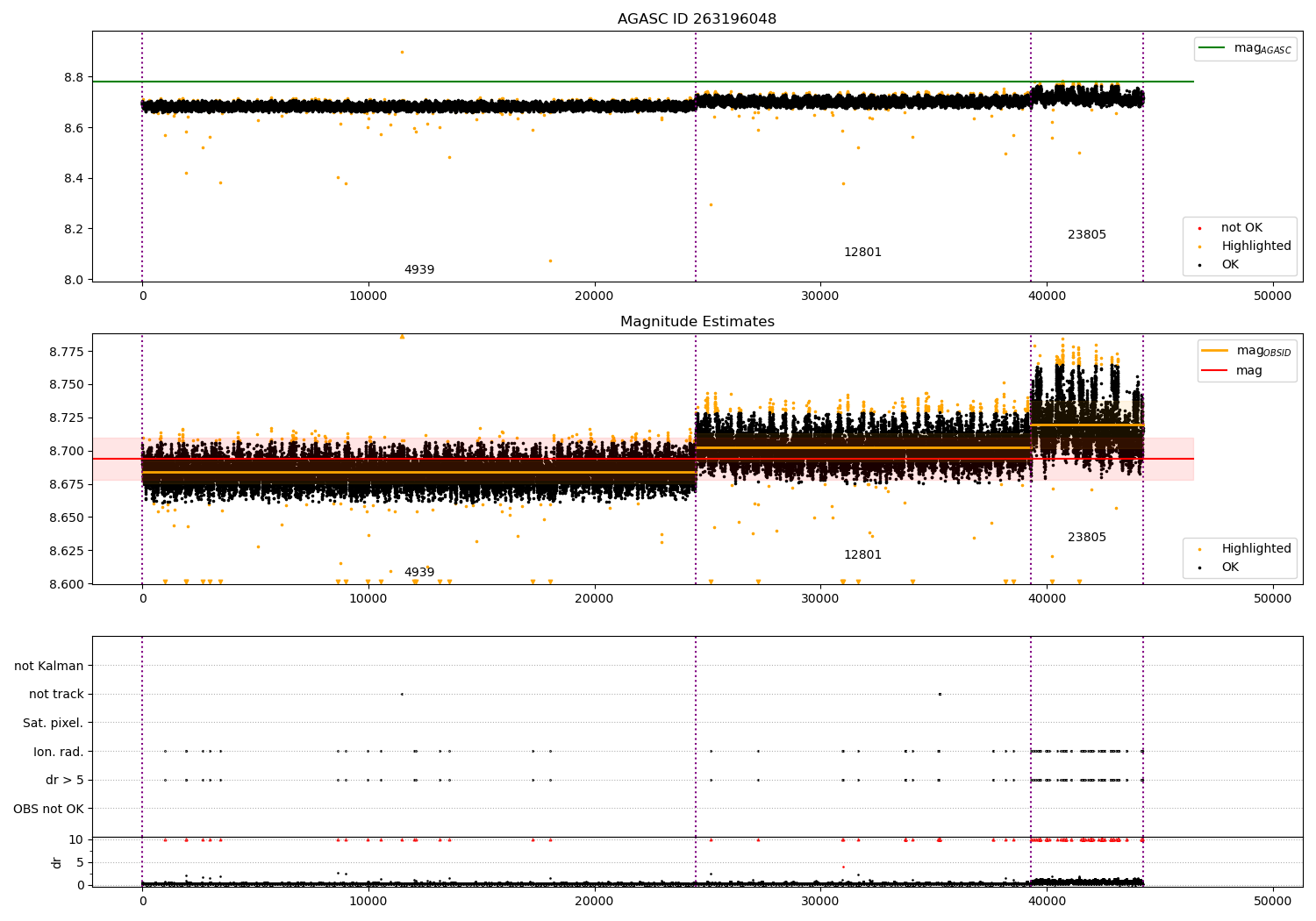Click the red 'not OK' legend marker in top plot
The image size is (1316, 921).
1198,228
